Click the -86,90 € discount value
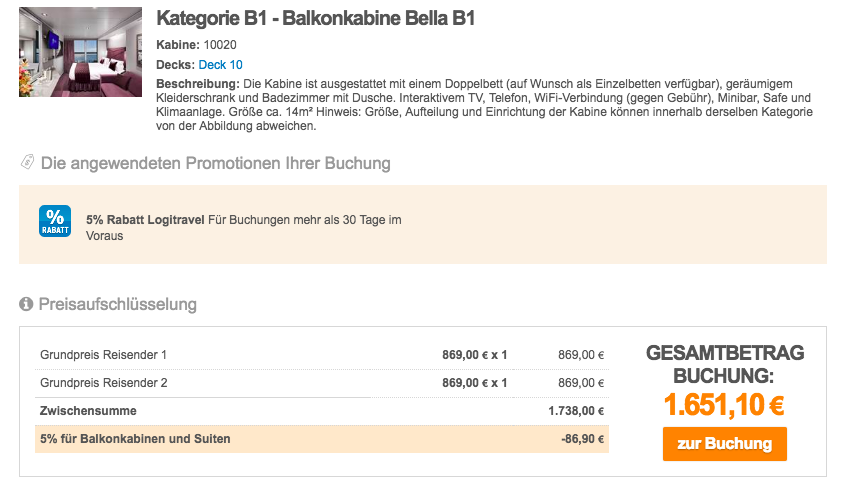Image resolution: width=845 pixels, height=495 pixels. (x=582, y=439)
